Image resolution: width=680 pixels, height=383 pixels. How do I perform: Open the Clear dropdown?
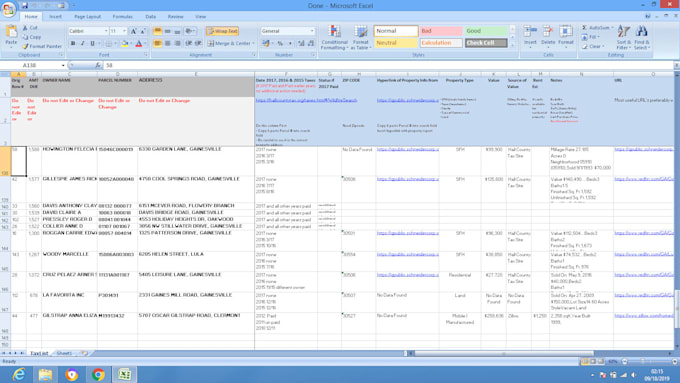click(593, 46)
